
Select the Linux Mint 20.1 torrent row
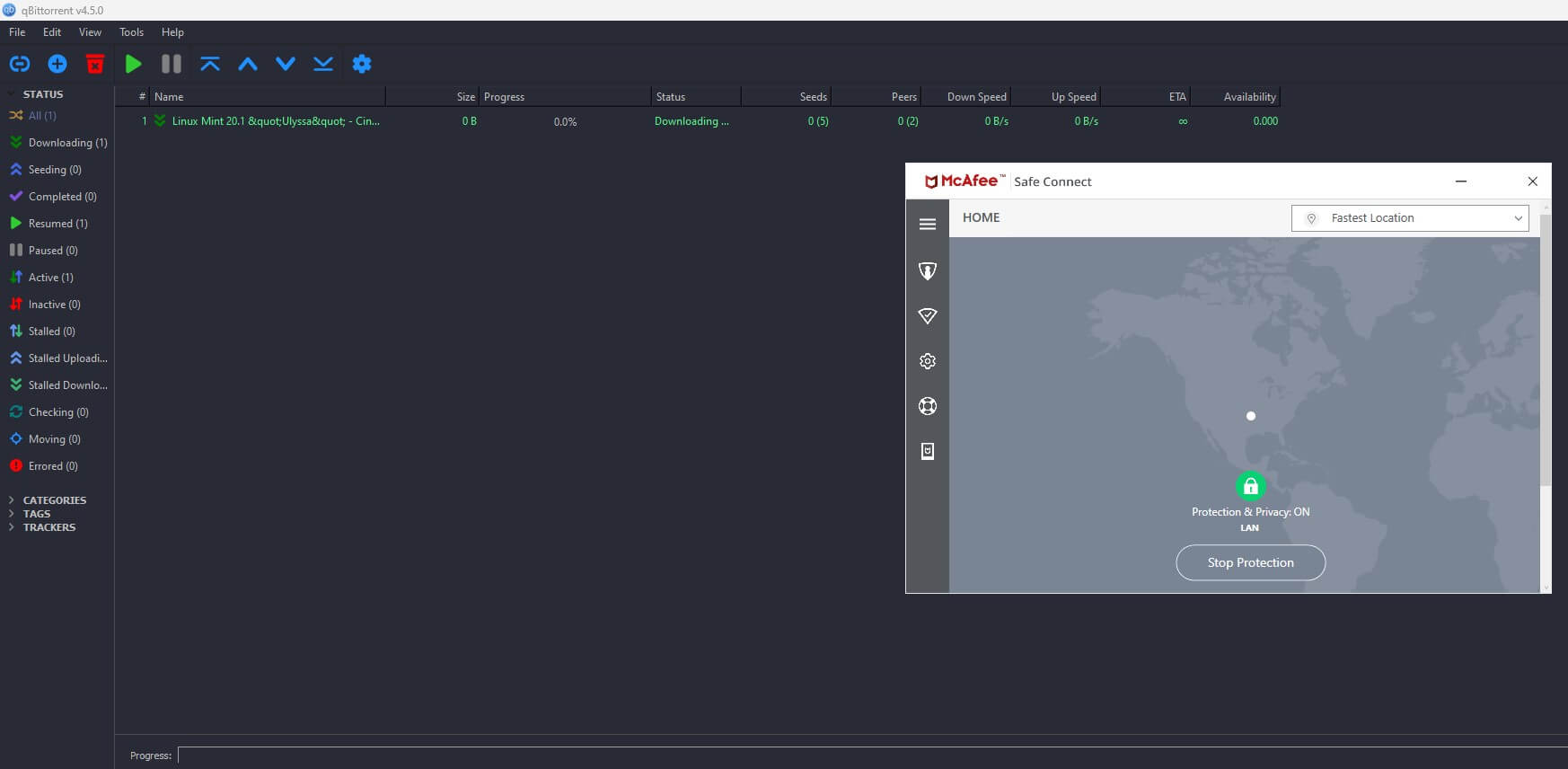698,121
